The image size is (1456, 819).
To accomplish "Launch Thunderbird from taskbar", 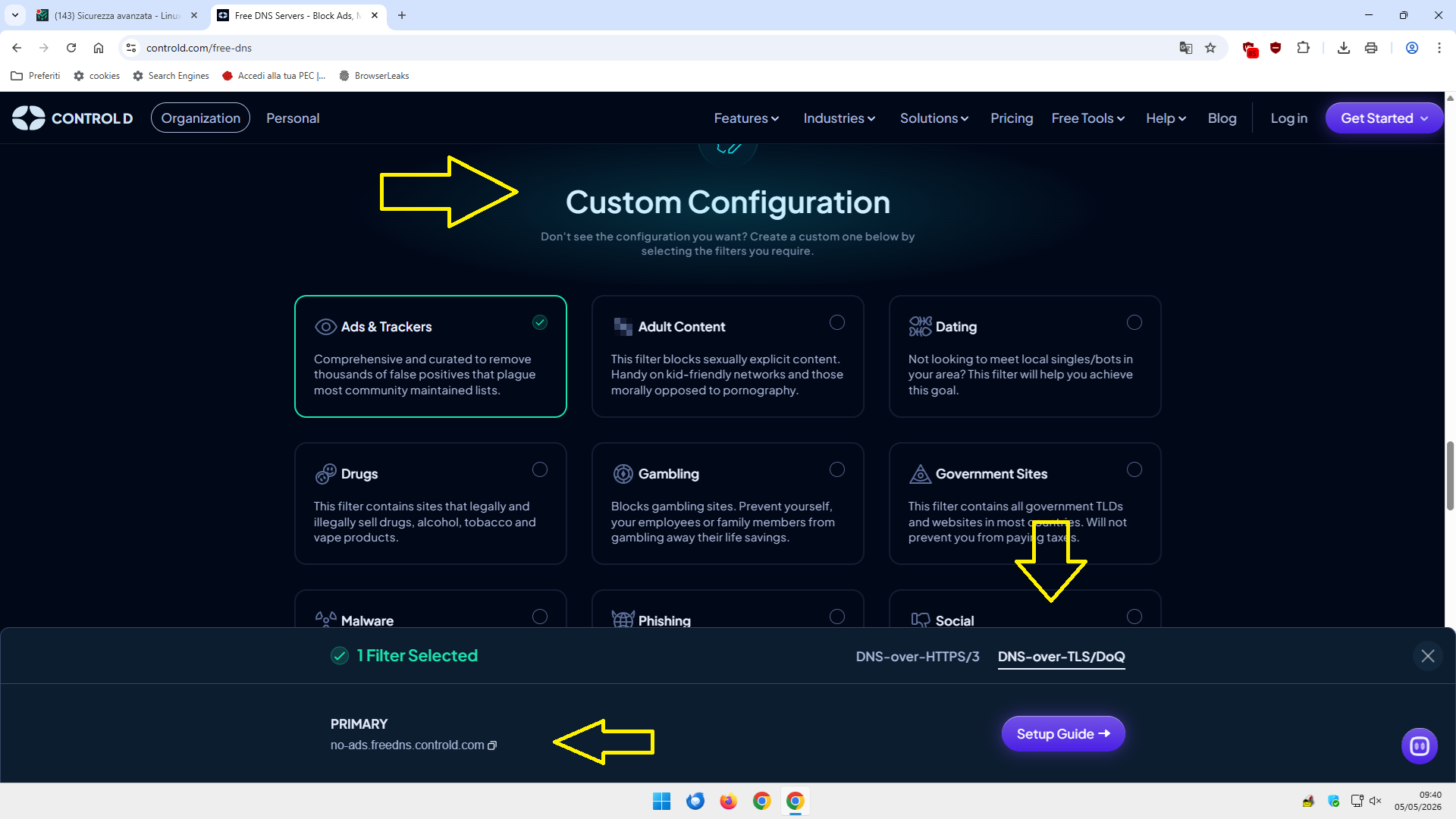I will (695, 801).
